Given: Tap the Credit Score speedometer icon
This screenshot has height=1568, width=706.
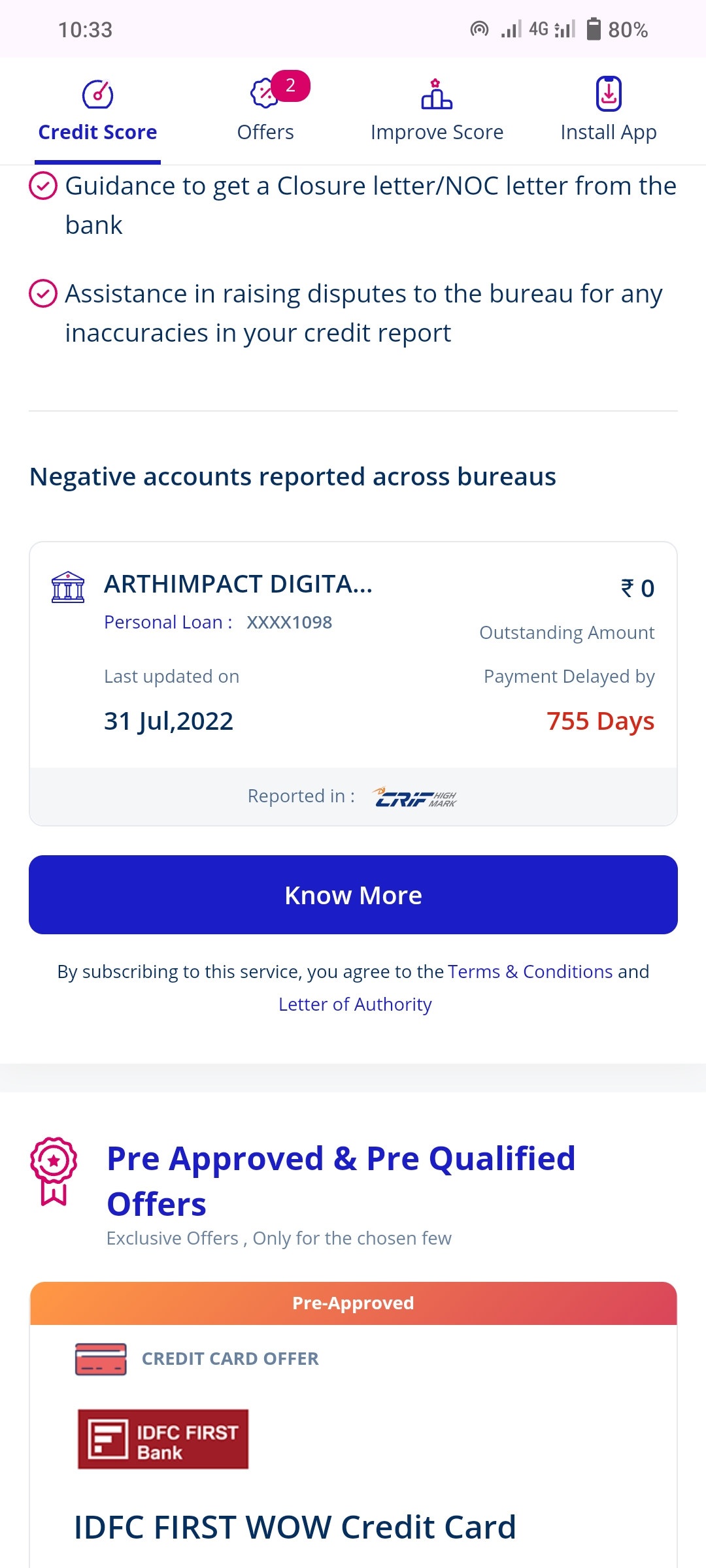Looking at the screenshot, I should coord(97,95).
